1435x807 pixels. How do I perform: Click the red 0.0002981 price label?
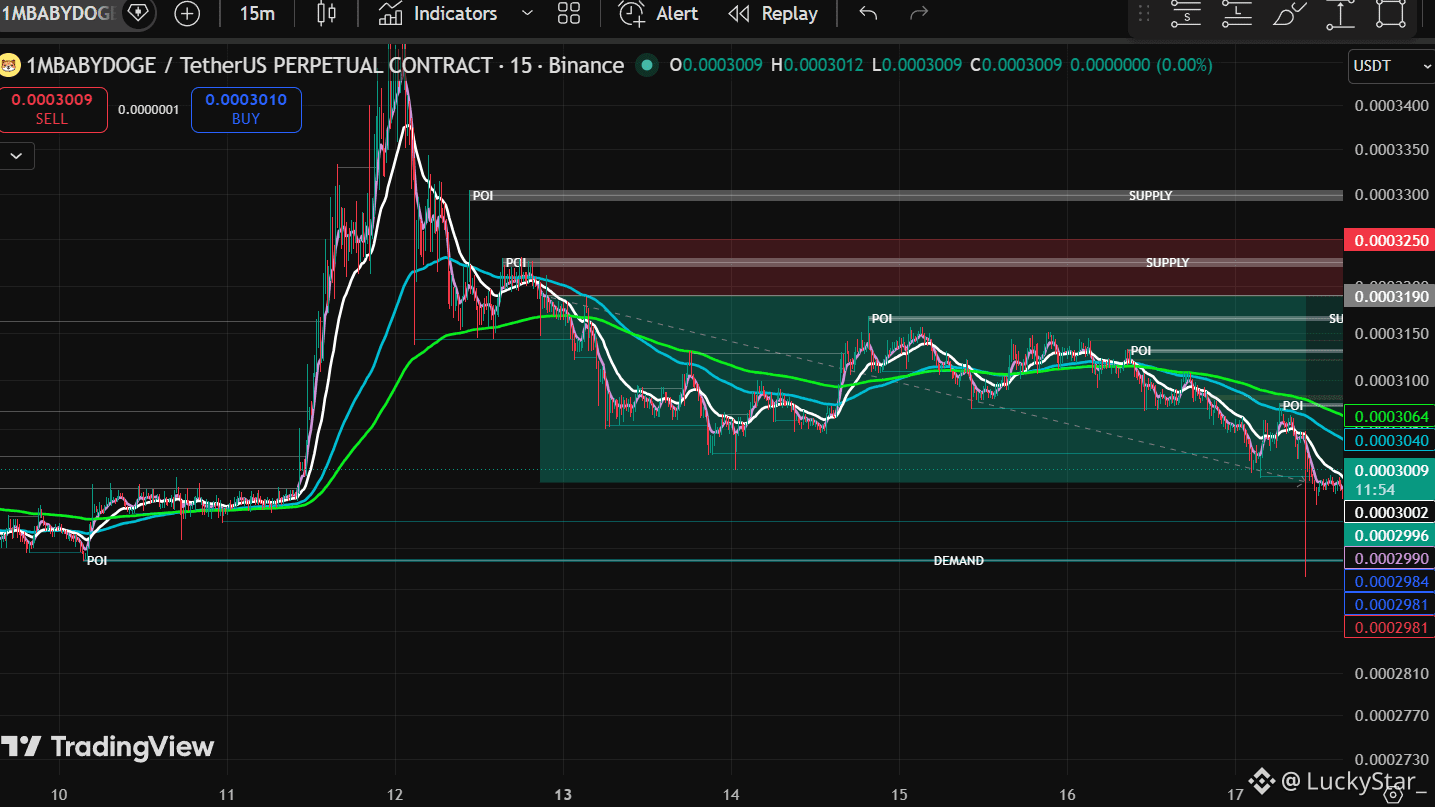1391,628
